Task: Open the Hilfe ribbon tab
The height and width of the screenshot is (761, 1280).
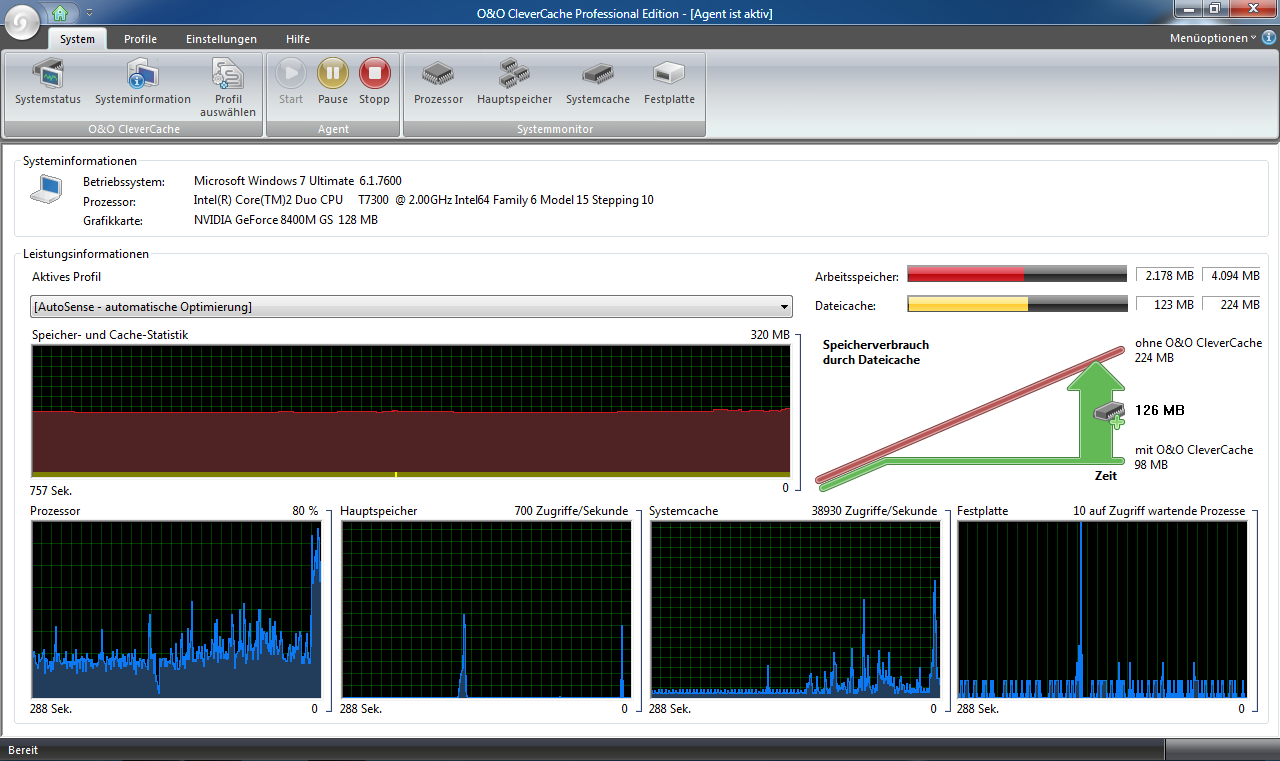Action: 297,39
